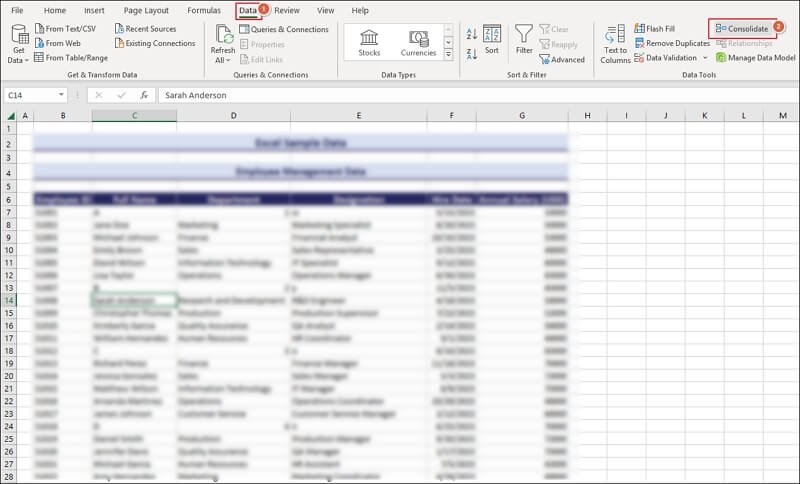Open the Page Layout tab
Viewport: 800px width, 484px height.
146,10
